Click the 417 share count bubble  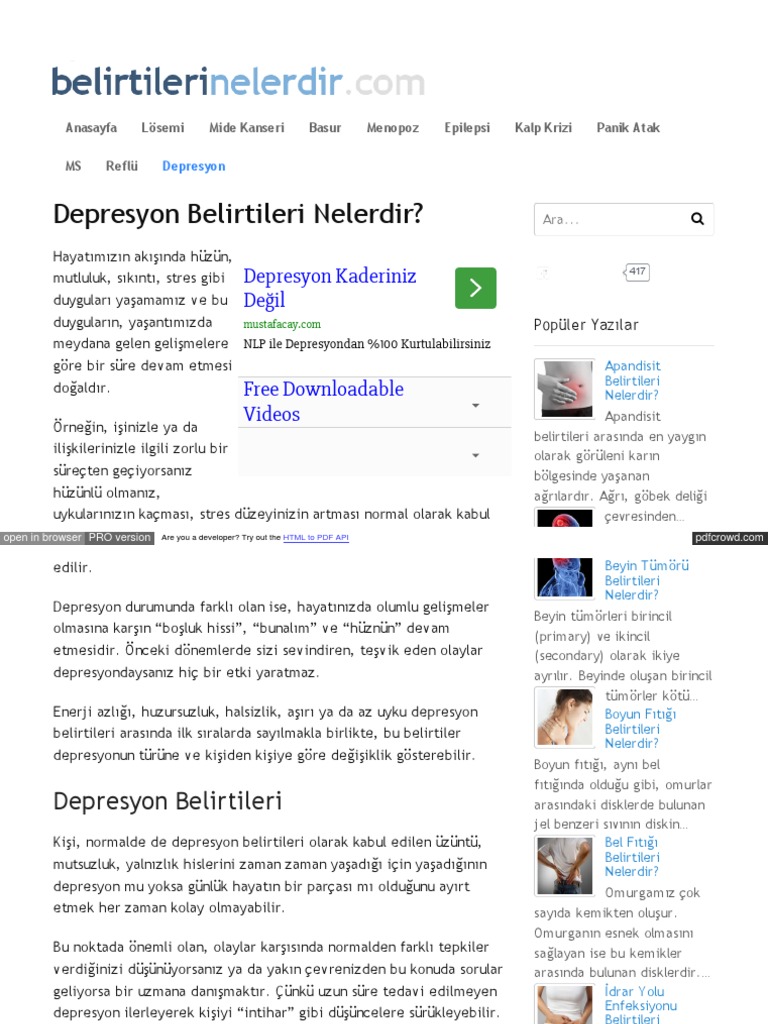[637, 272]
